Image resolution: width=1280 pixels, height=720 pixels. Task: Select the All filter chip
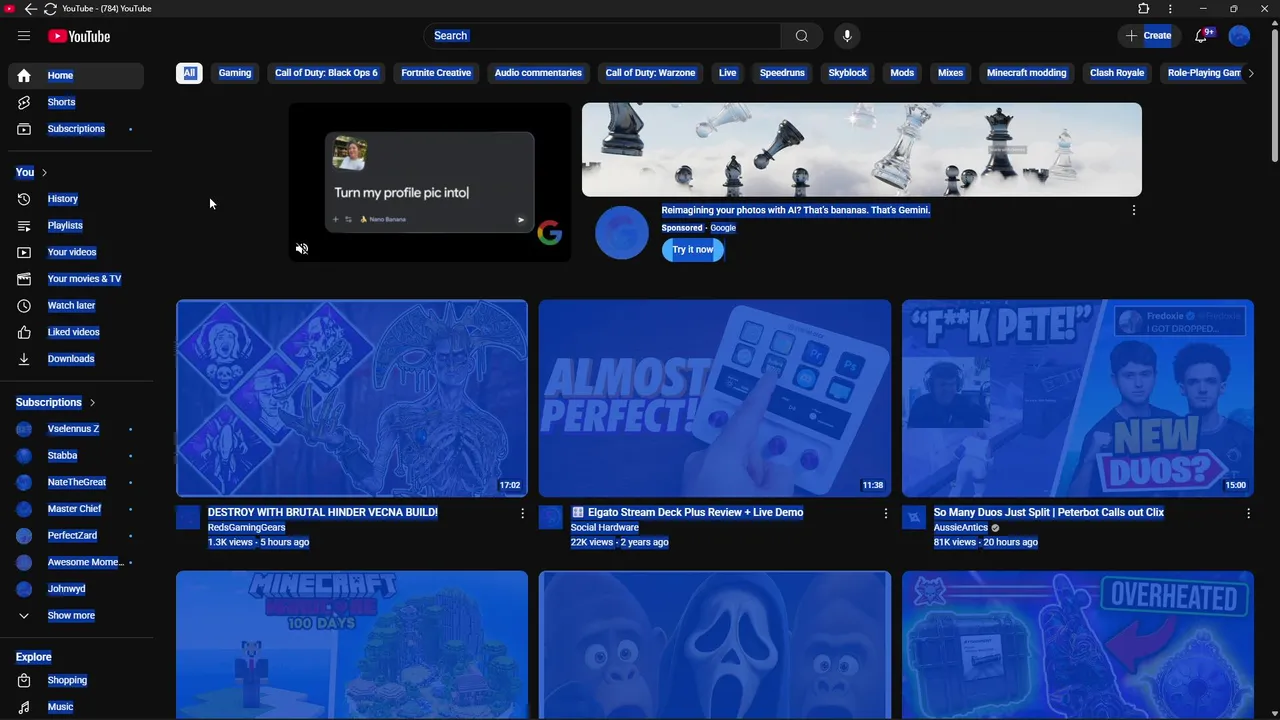189,73
